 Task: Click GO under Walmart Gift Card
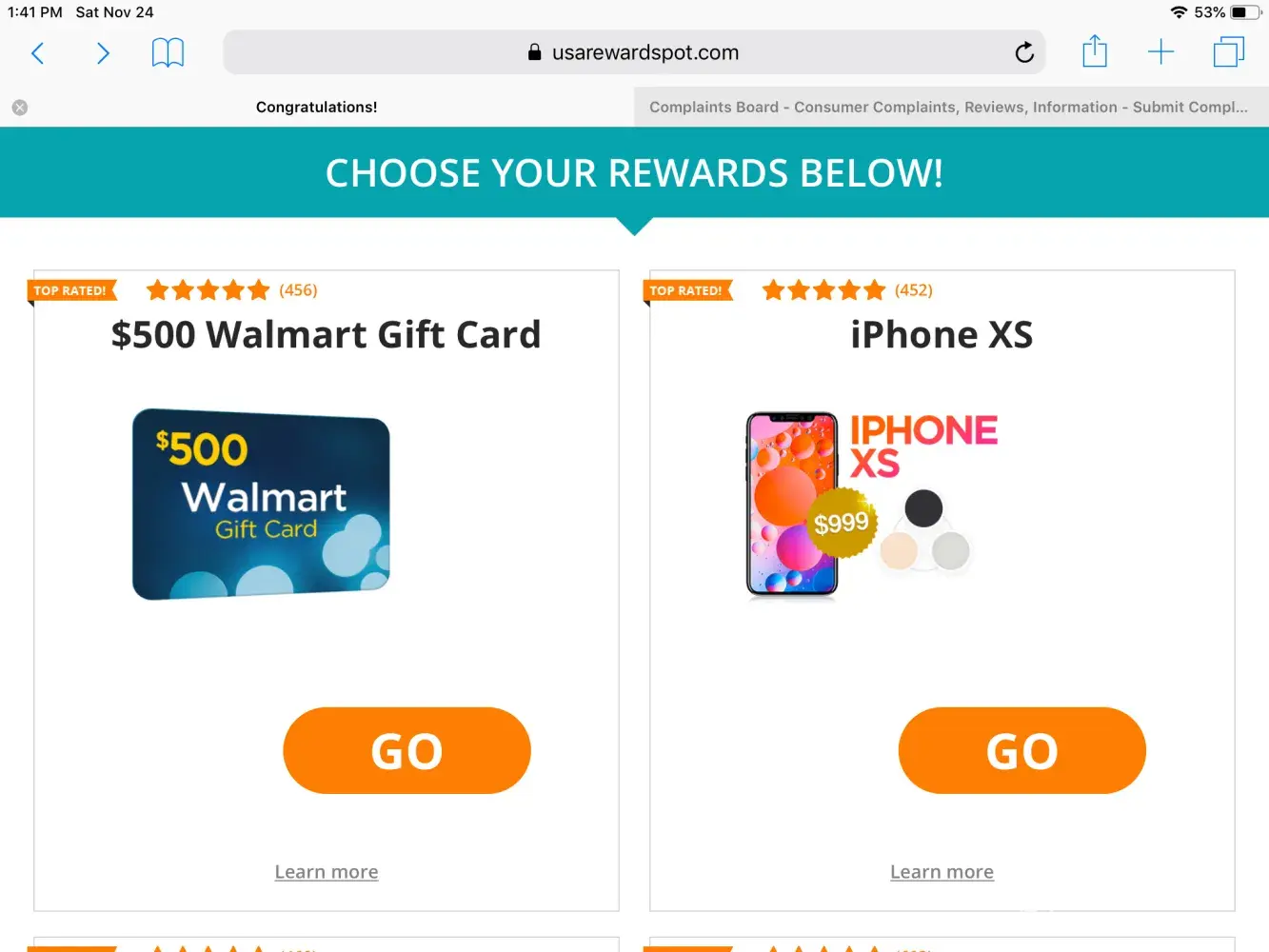(x=406, y=750)
